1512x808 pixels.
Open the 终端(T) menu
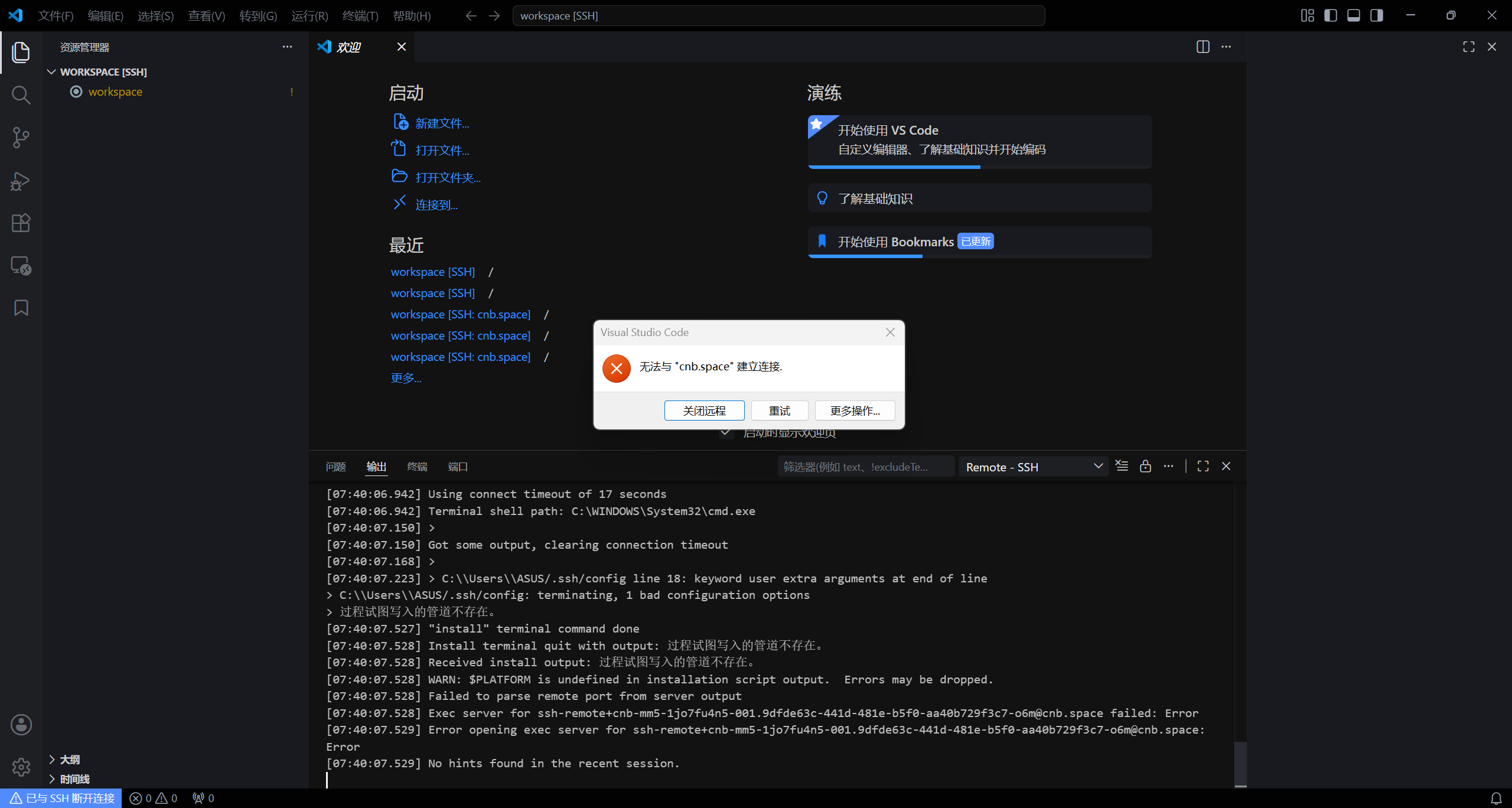[360, 16]
